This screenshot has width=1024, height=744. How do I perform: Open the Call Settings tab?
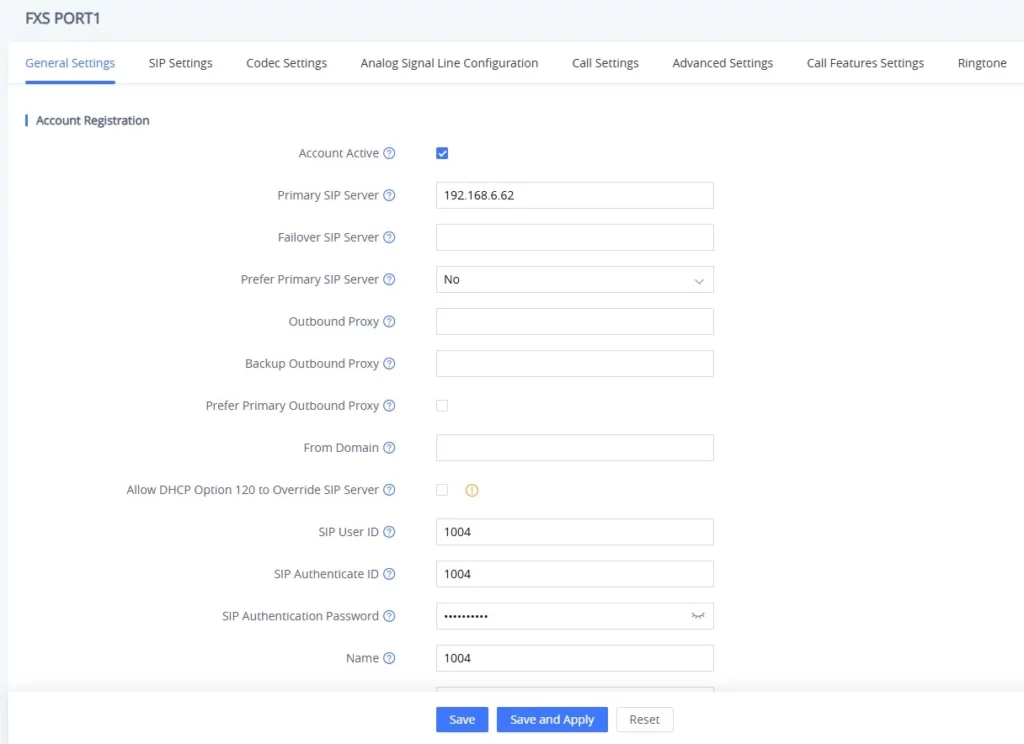pos(605,63)
